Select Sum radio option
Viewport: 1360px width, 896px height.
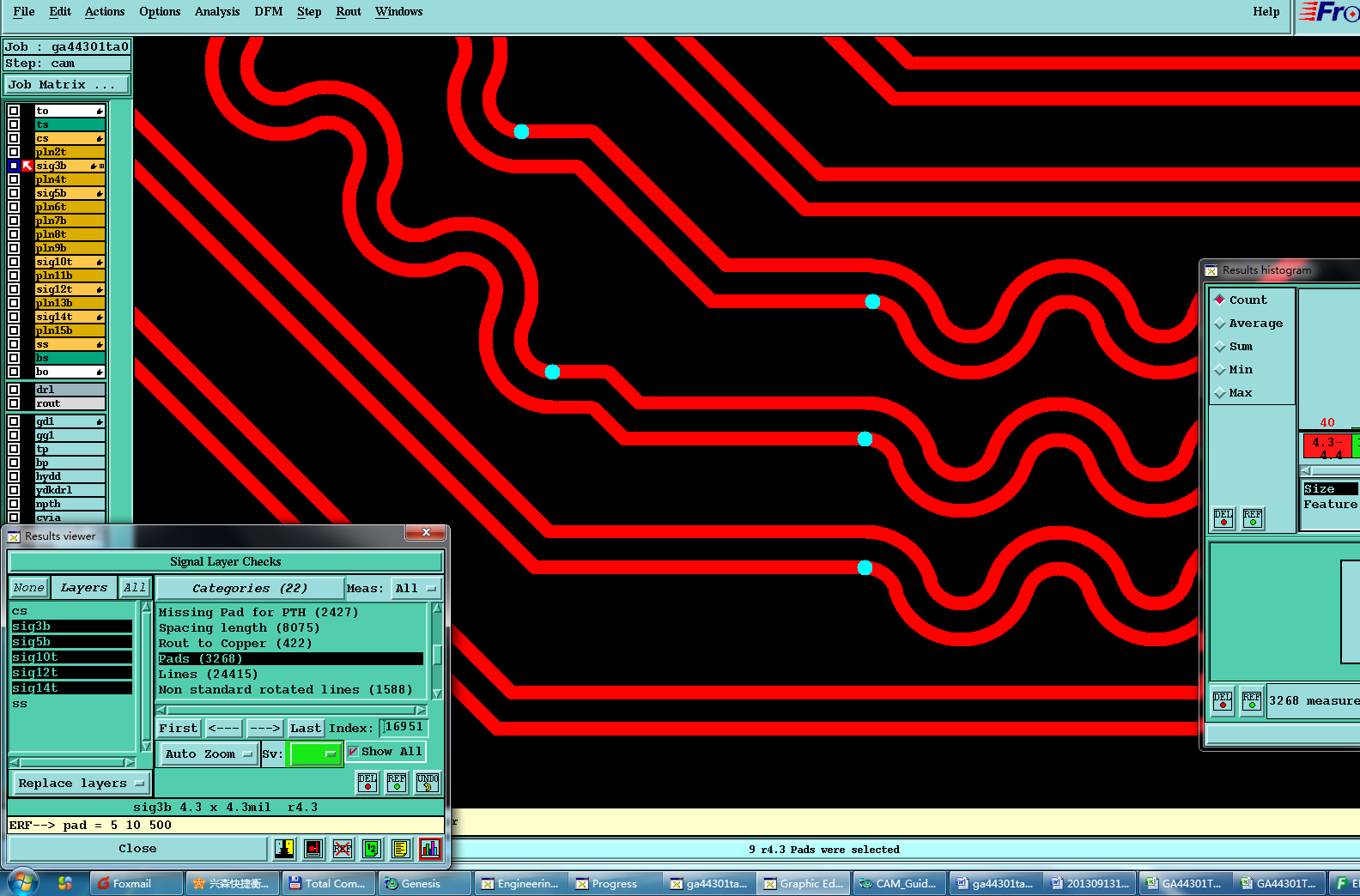click(1219, 347)
